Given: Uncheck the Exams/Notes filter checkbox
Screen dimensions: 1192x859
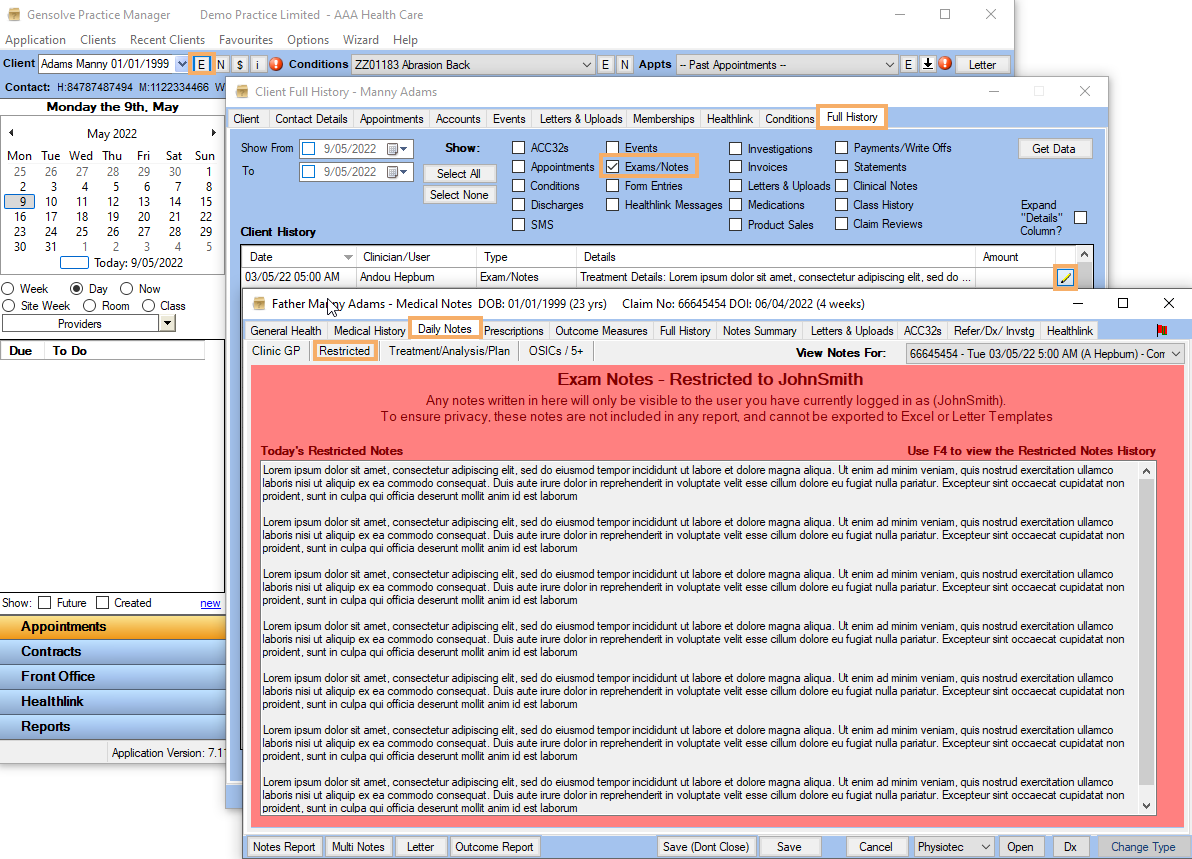Looking at the screenshot, I should tap(614, 166).
